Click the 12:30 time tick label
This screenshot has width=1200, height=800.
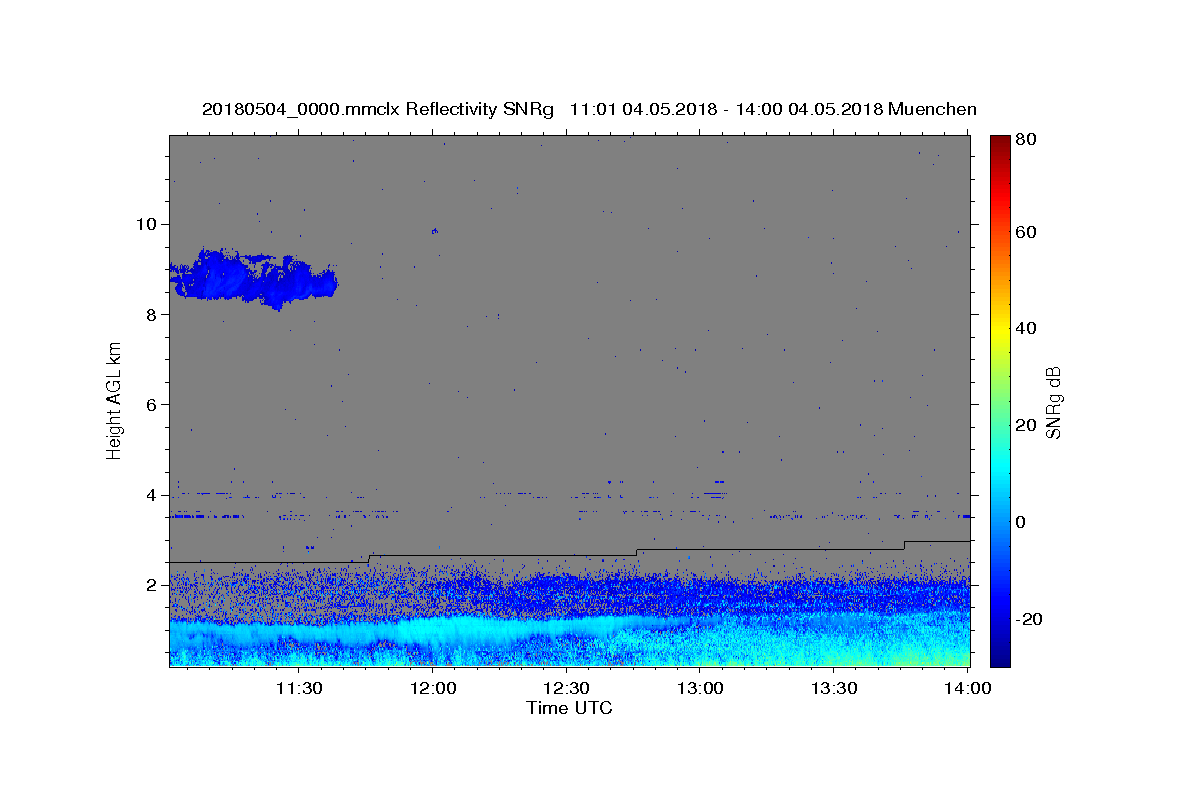point(566,688)
